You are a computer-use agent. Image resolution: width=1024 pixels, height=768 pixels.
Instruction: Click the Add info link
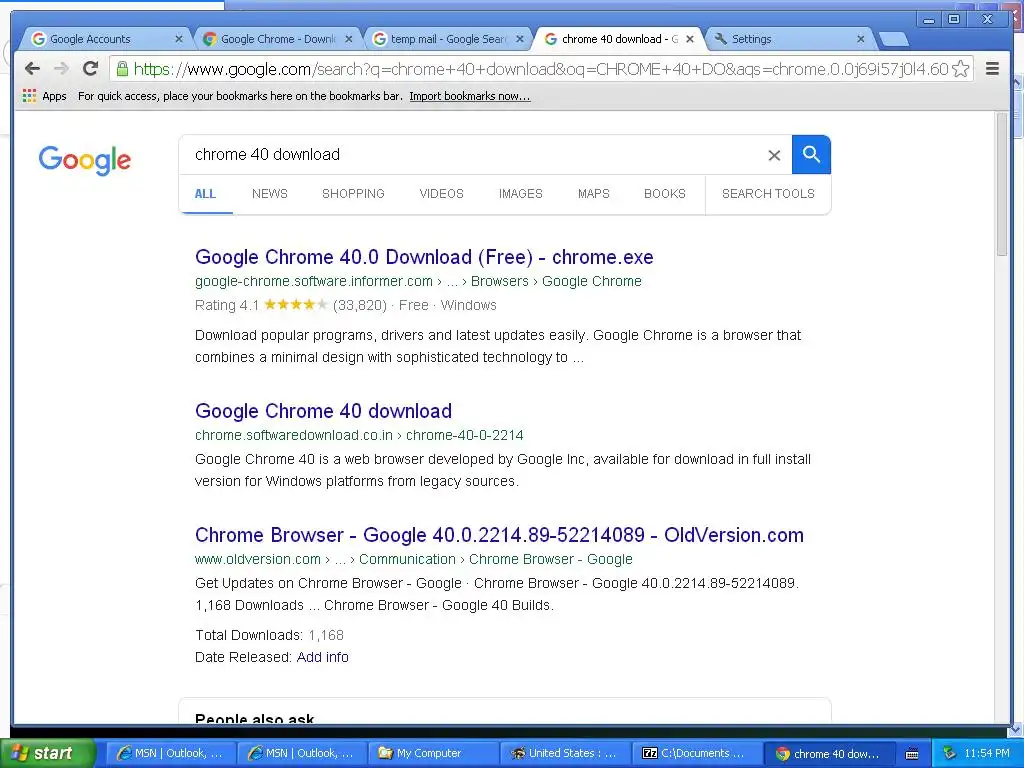click(x=323, y=657)
